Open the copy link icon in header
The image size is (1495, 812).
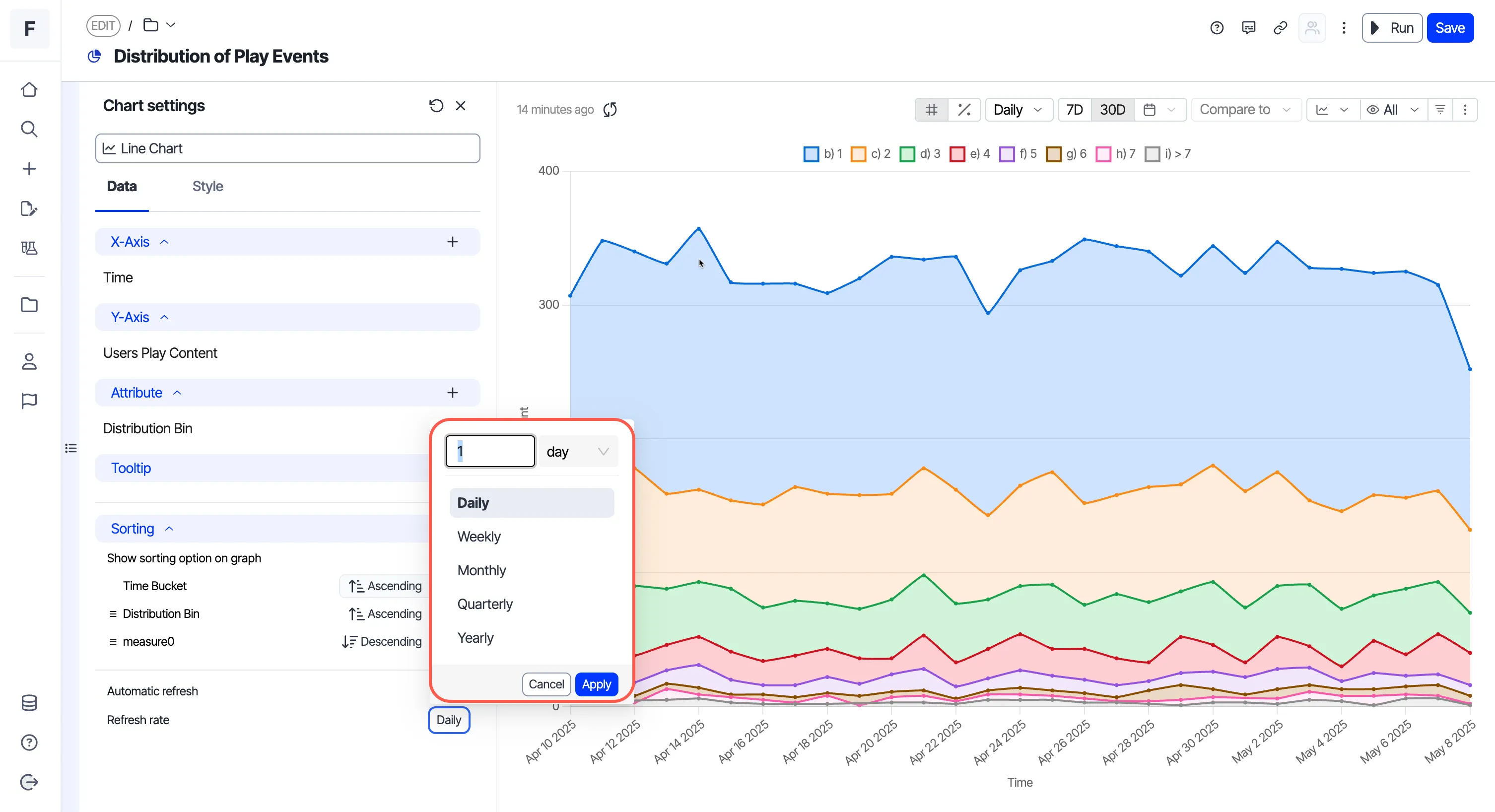tap(1280, 28)
